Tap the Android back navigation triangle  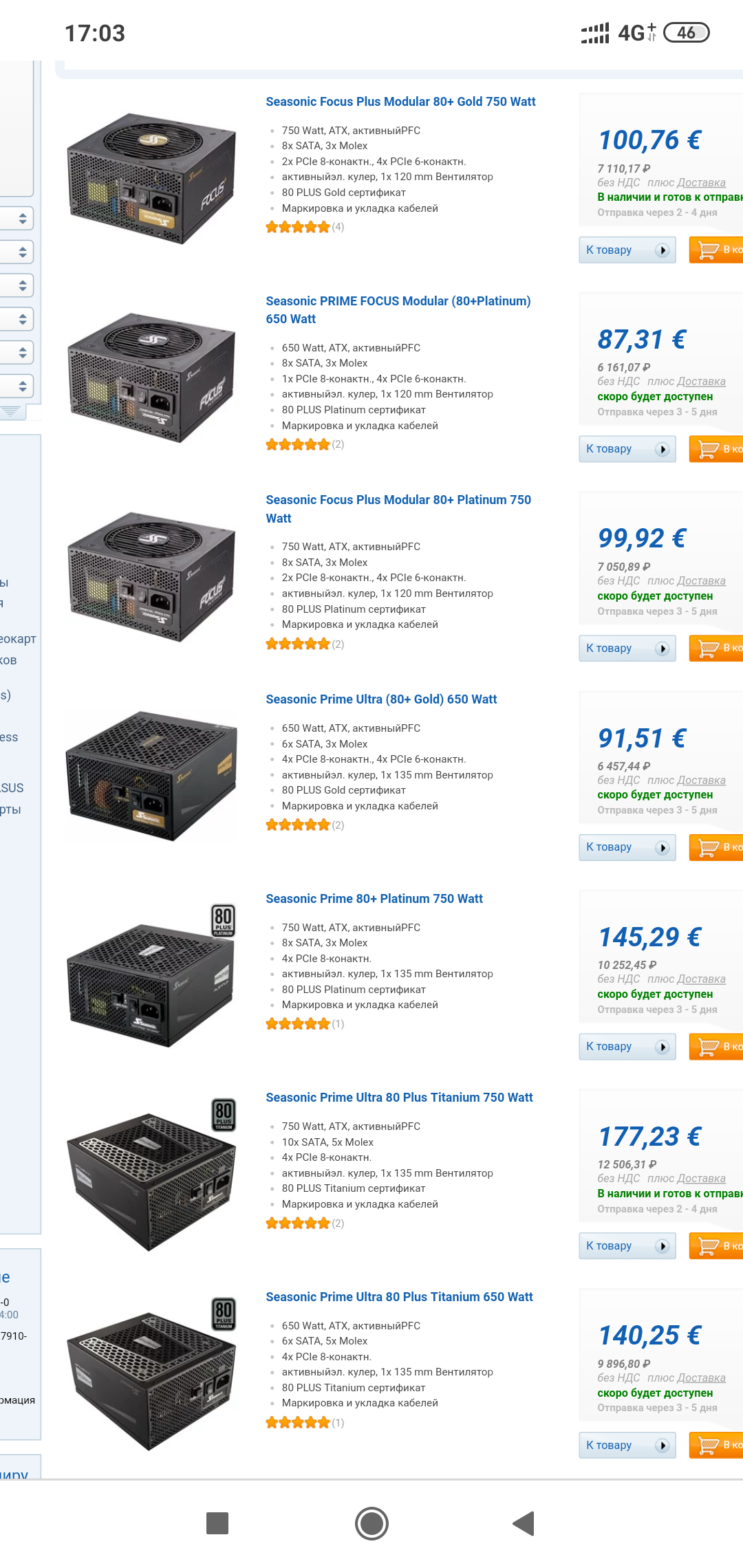[524, 1523]
